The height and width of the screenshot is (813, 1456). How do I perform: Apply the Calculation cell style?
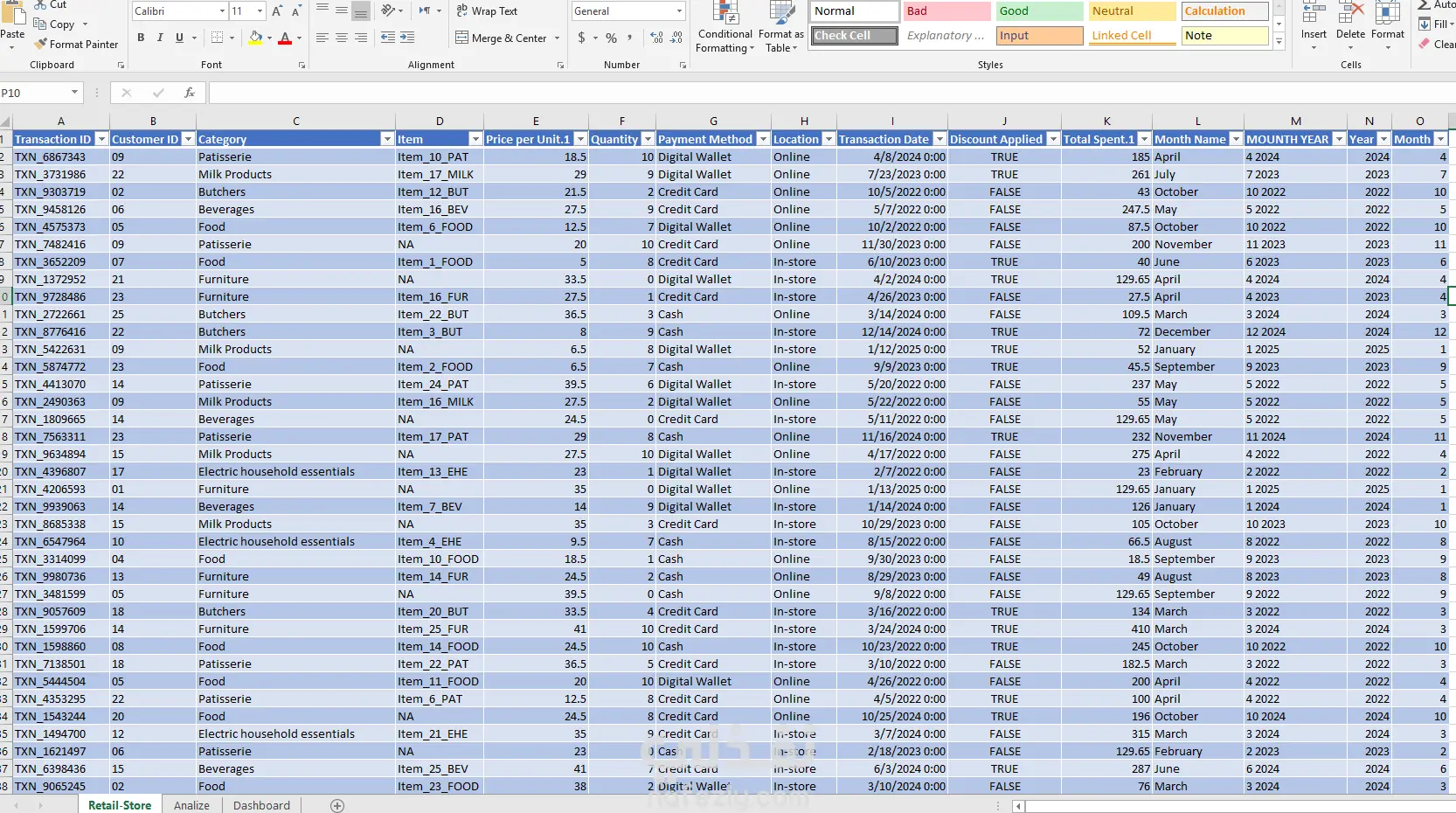1224,11
